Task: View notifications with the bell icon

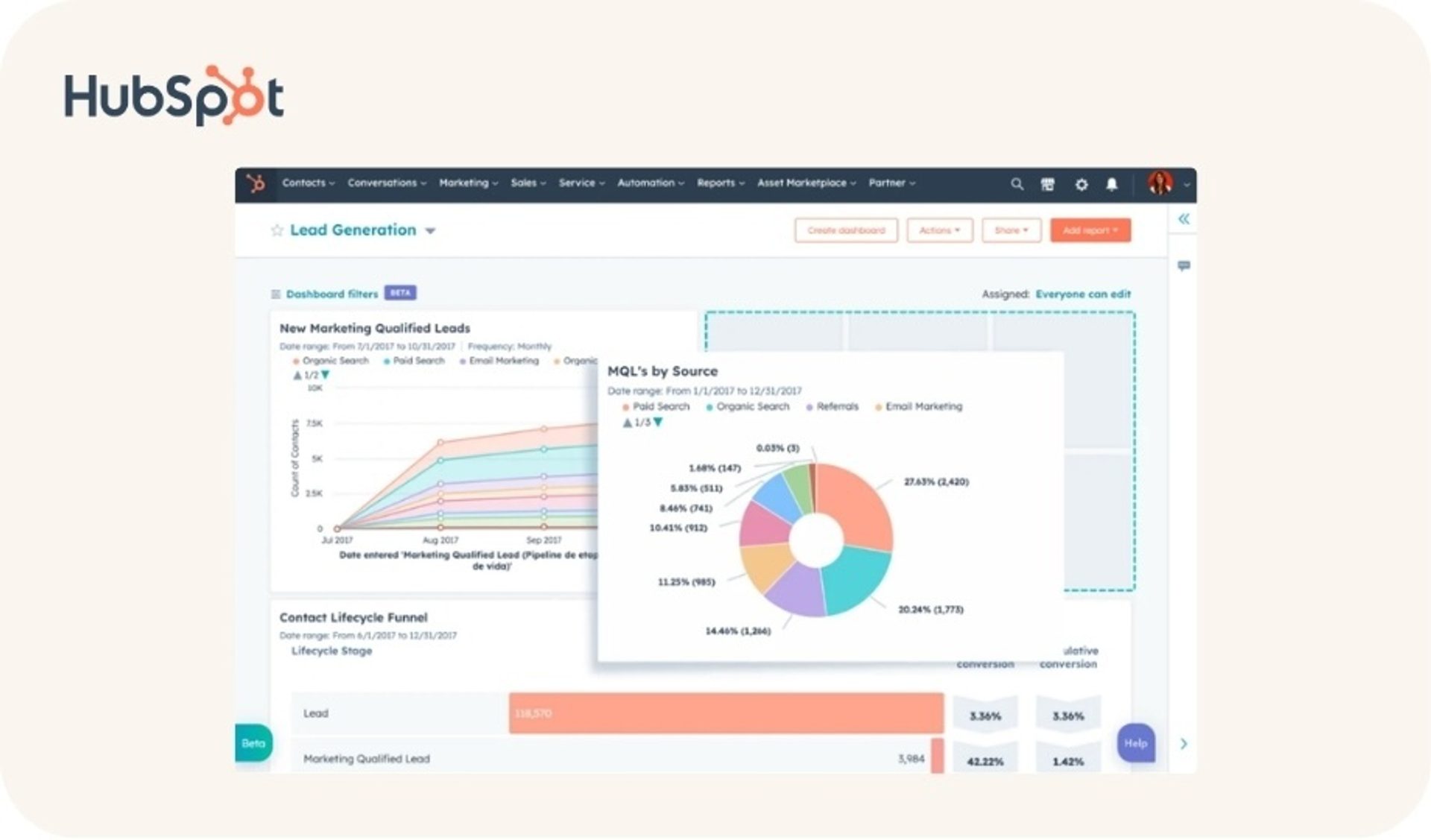Action: coord(1111,184)
